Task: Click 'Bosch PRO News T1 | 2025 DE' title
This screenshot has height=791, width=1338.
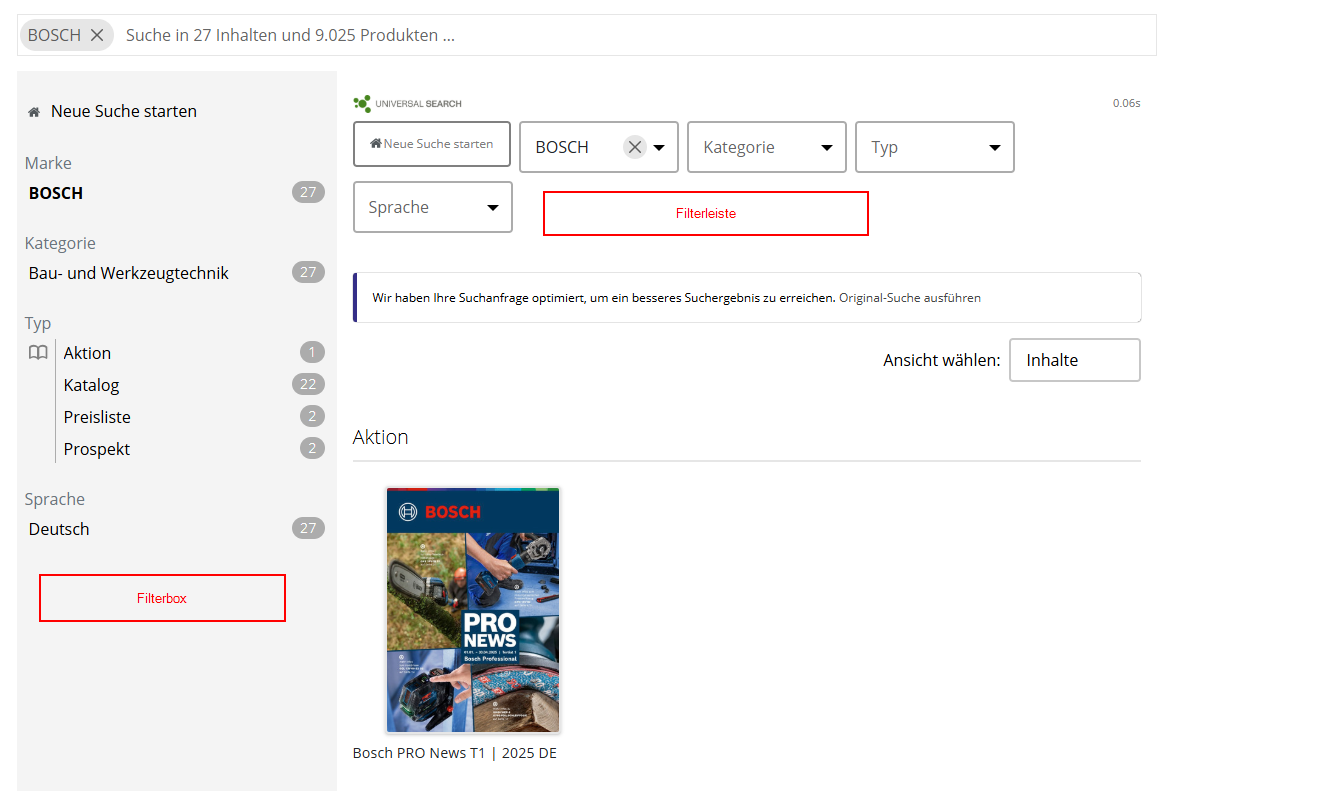Action: point(455,753)
